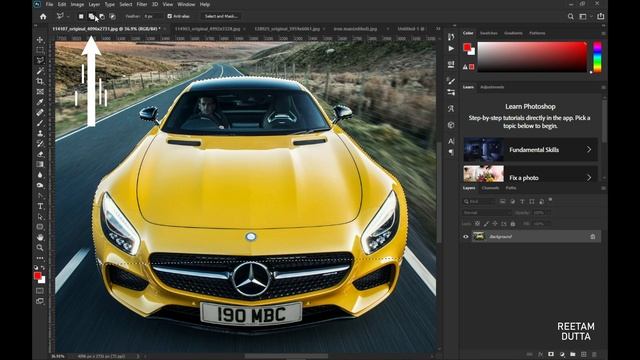Image resolution: width=640 pixels, height=360 pixels.
Task: Open the Search icon at top right
Action: [x=571, y=16]
